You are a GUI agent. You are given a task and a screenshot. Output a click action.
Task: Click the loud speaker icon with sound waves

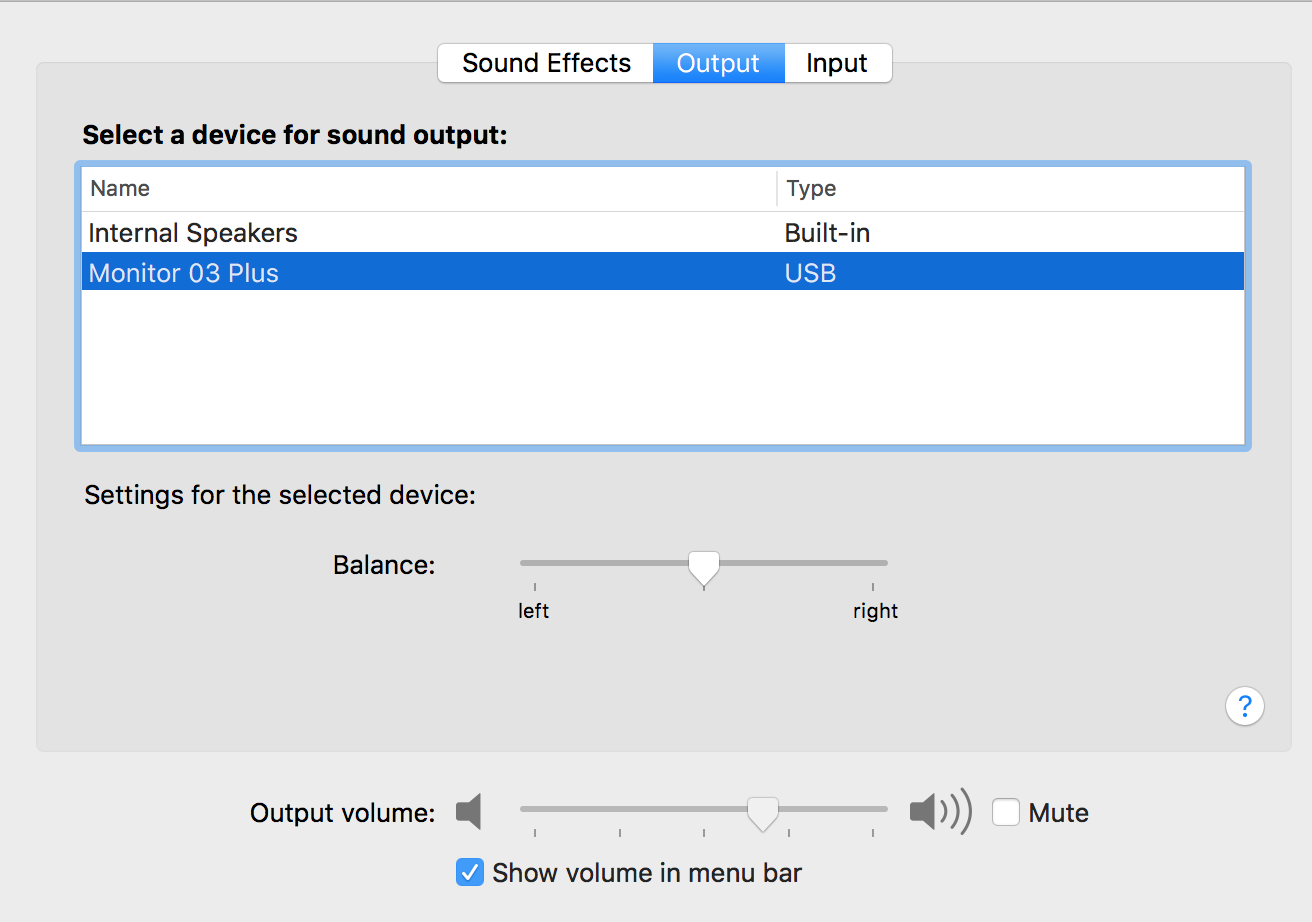click(939, 811)
